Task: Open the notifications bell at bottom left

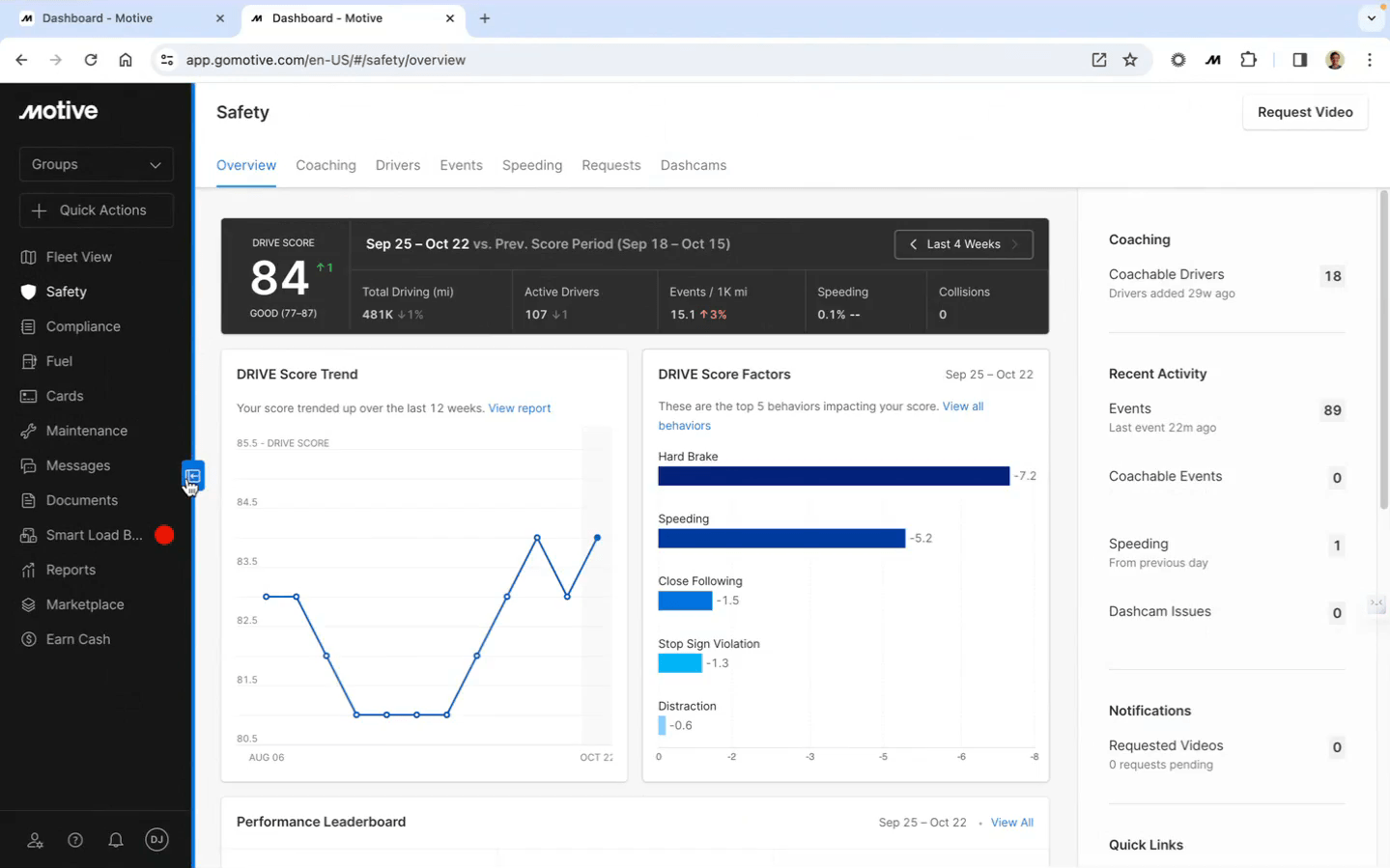Action: (116, 840)
